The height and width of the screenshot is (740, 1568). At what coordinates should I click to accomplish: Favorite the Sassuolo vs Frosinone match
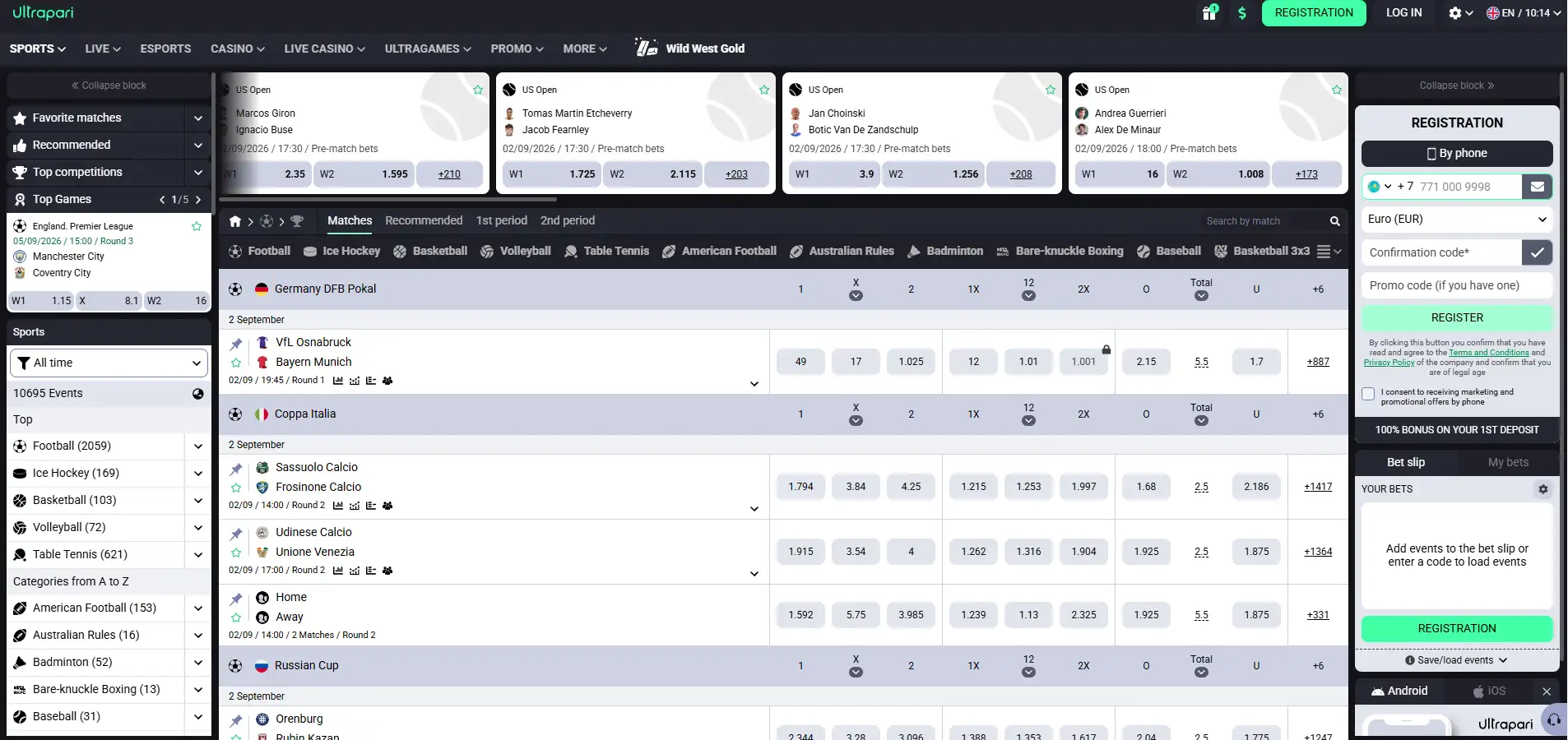[236, 488]
